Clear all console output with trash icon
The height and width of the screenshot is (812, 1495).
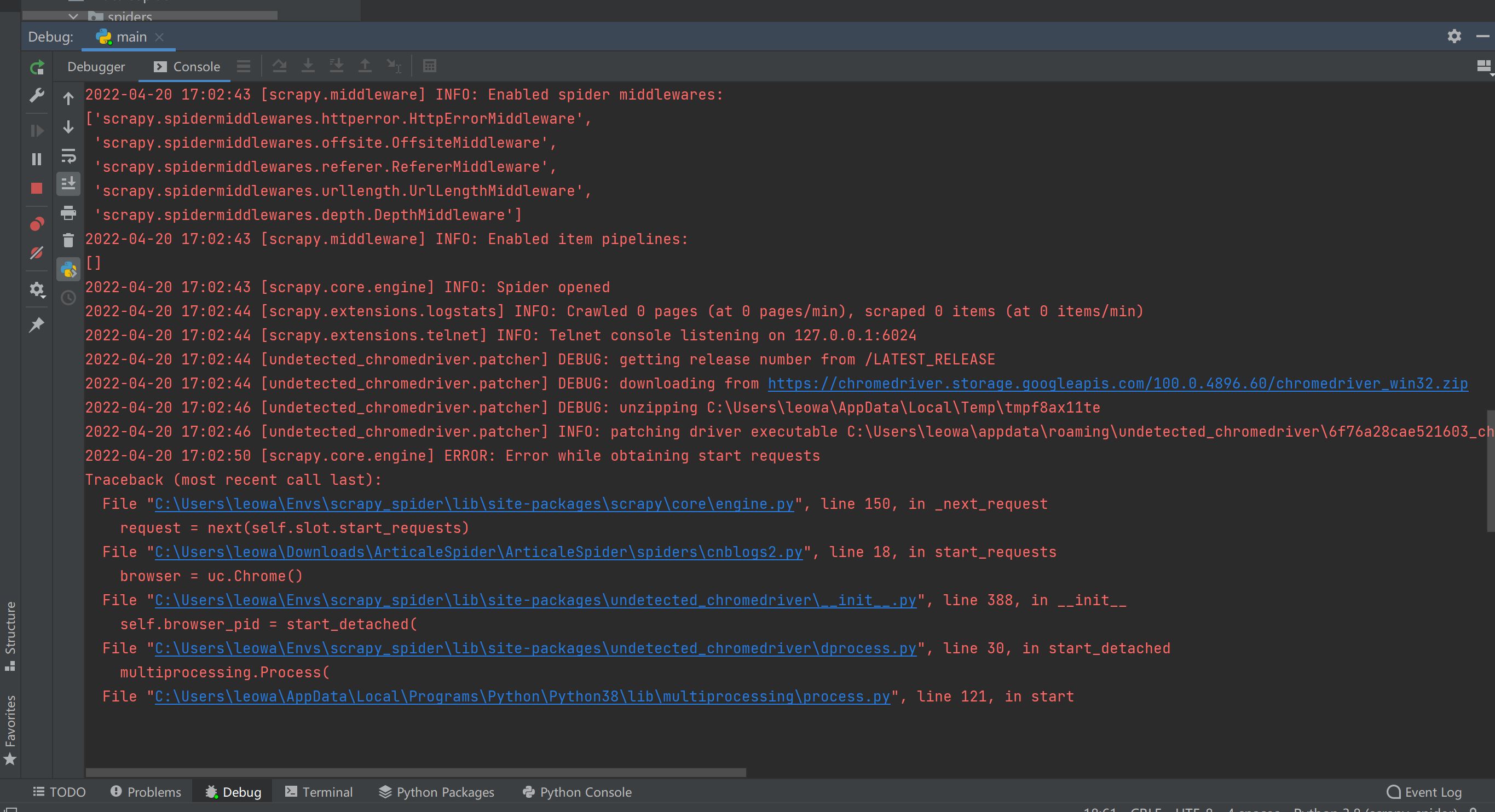pos(68,240)
